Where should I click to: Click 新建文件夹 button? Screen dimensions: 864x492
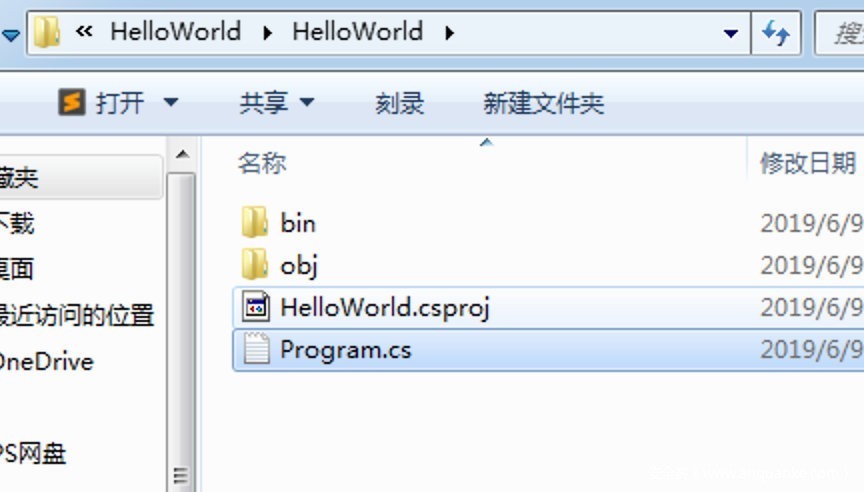pyautogui.click(x=543, y=102)
